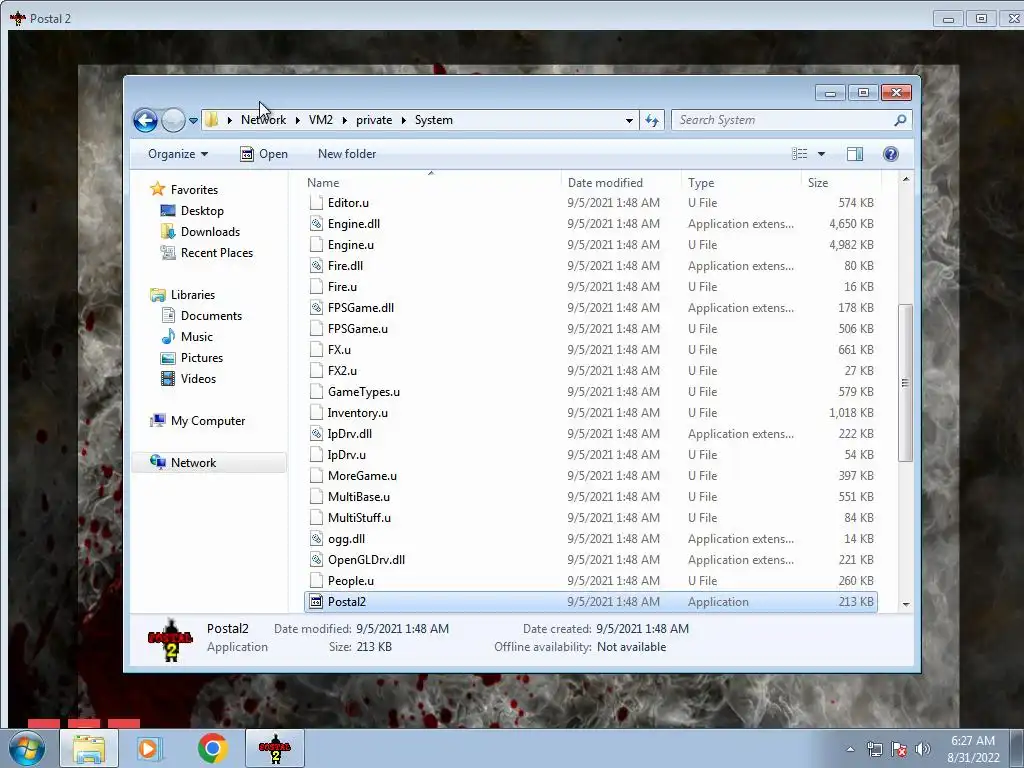
Task: Click the search magnifier icon
Action: [x=900, y=120]
